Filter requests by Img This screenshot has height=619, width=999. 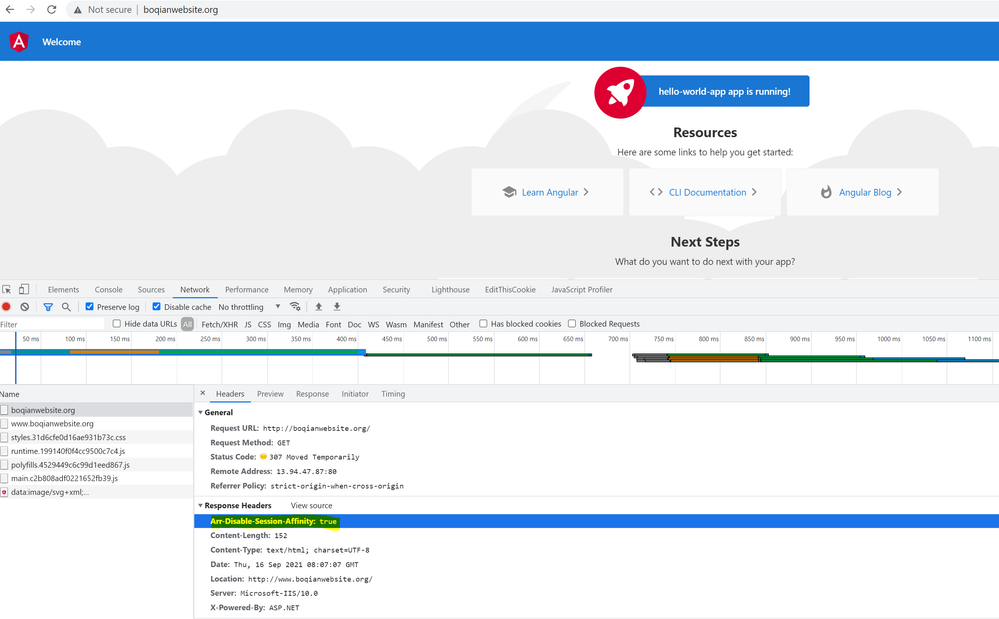pyautogui.click(x=284, y=324)
